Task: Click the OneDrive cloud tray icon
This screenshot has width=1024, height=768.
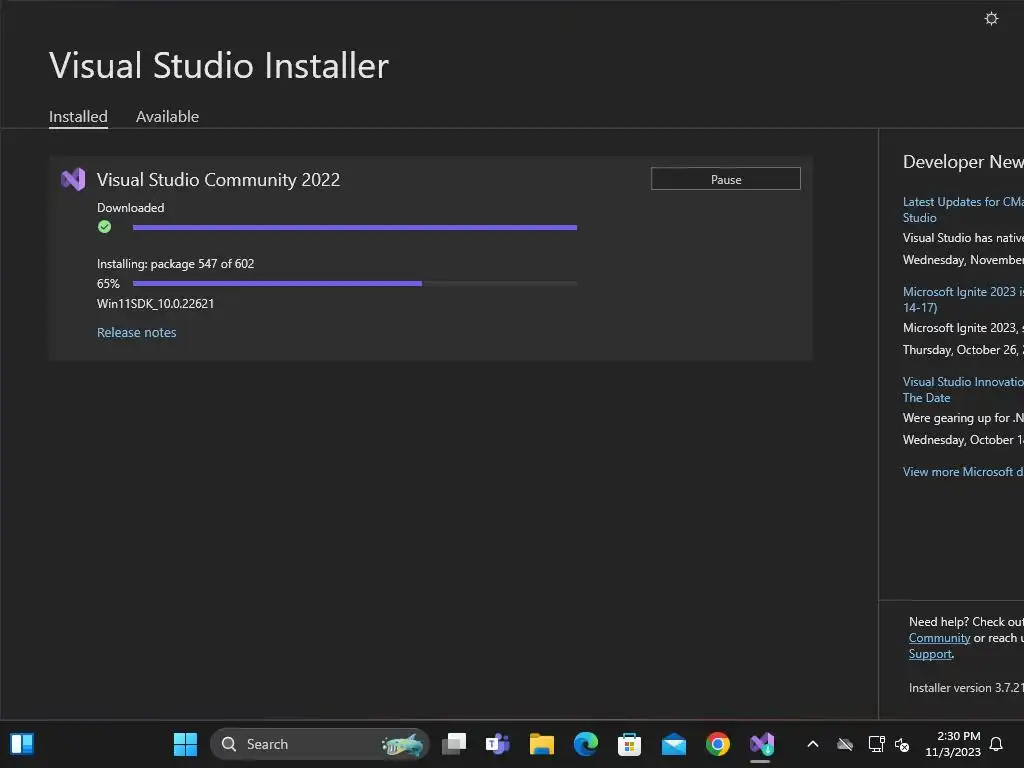Action: (845, 744)
